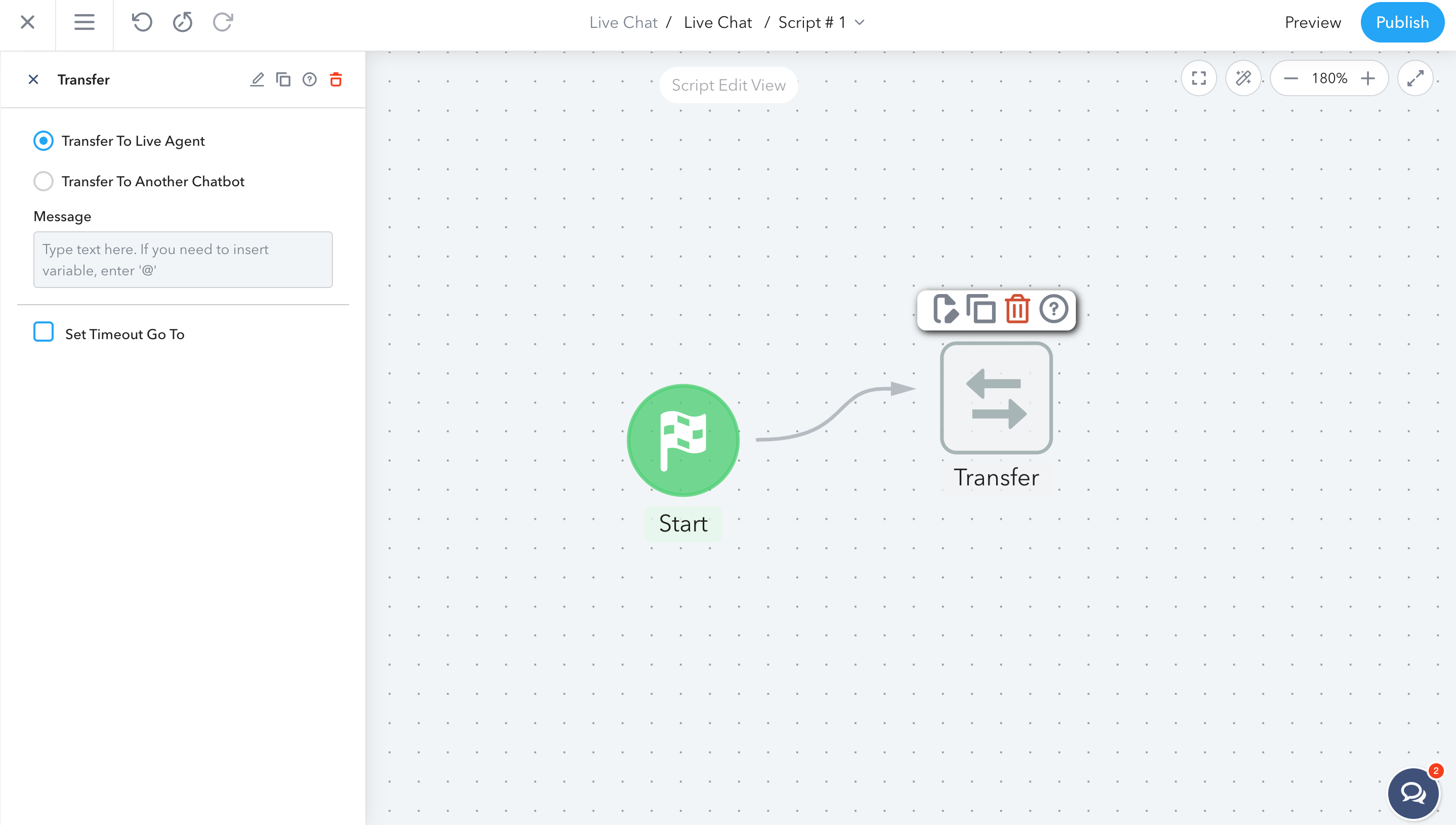This screenshot has height=825, width=1456.
Task: Click the Transfer node delete icon
Action: point(1017,310)
